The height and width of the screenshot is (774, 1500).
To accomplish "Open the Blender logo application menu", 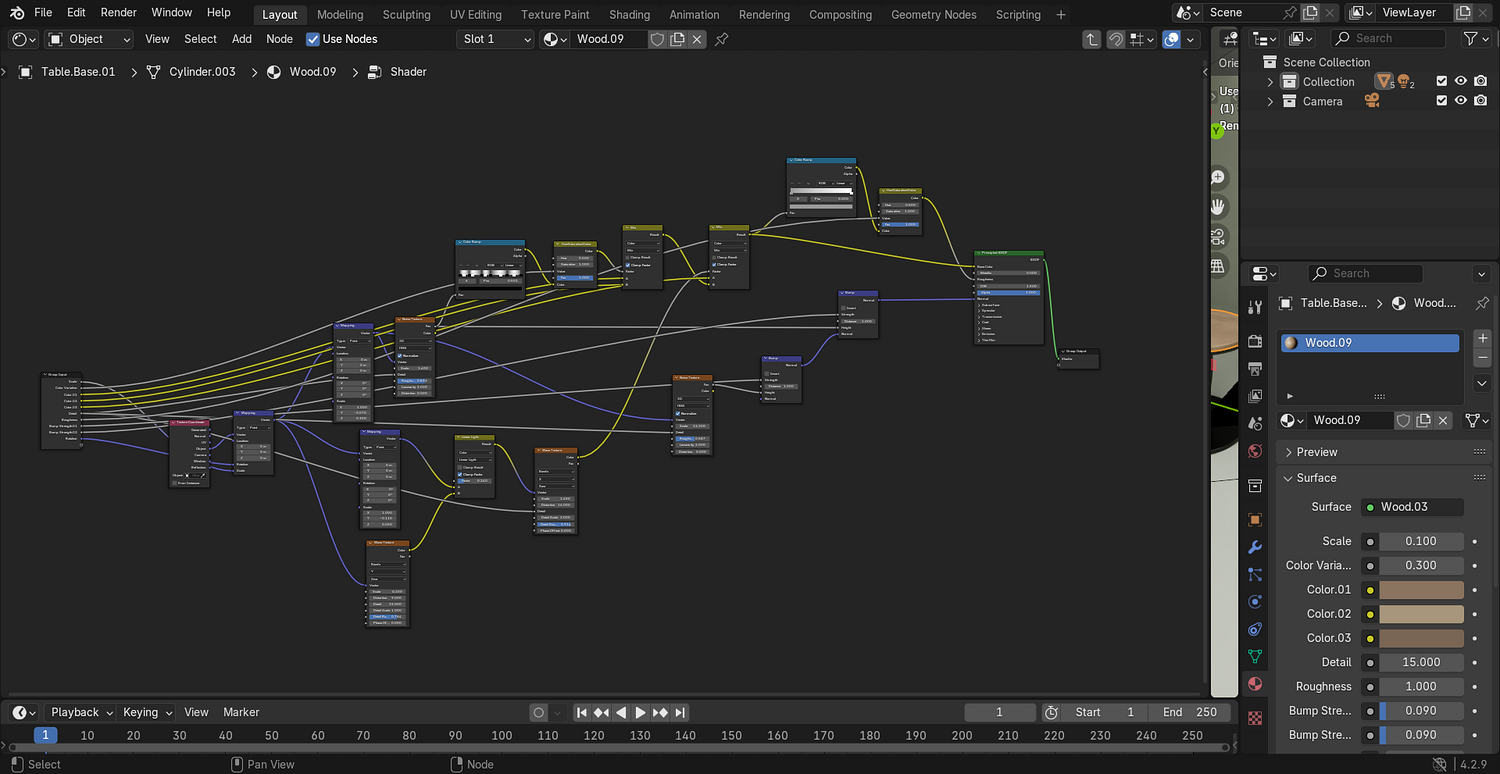I will coord(17,13).
